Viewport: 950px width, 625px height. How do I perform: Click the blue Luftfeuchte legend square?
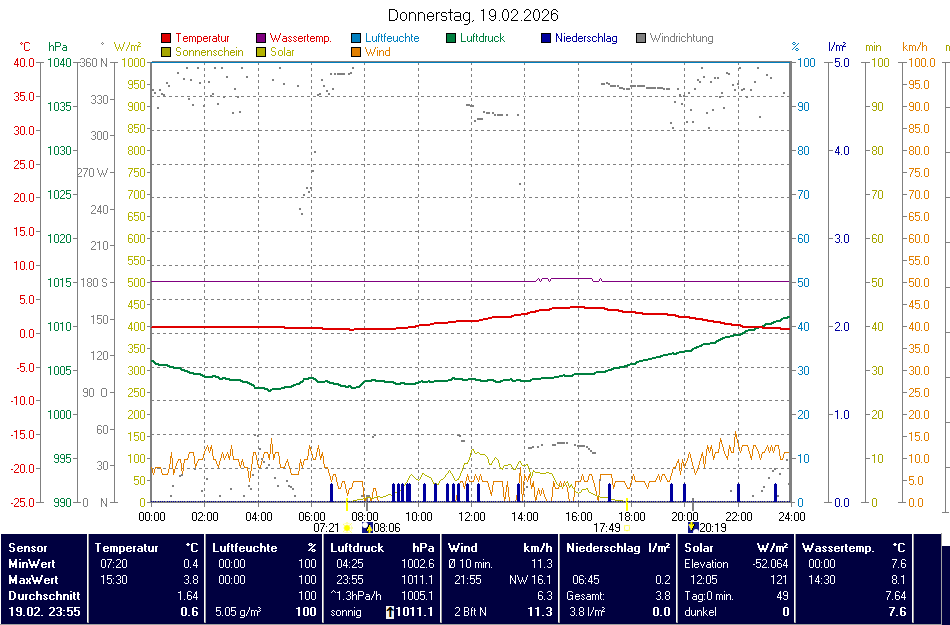[357, 39]
